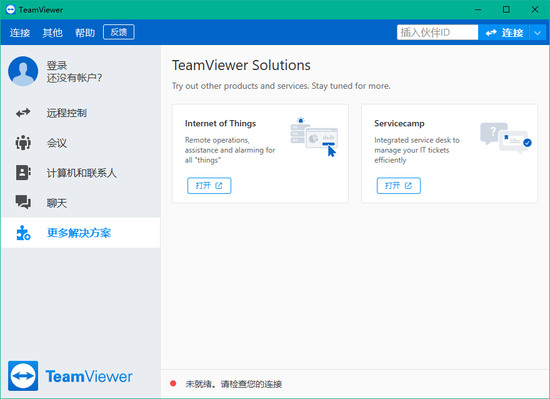Open the 其他 menu
The width and height of the screenshot is (550, 399).
53,33
